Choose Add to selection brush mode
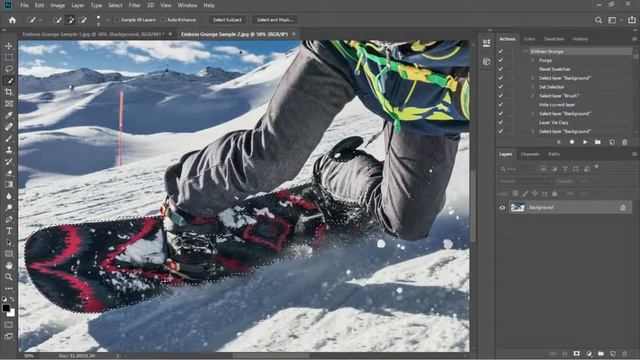The width and height of the screenshot is (640, 360). (x=70, y=20)
